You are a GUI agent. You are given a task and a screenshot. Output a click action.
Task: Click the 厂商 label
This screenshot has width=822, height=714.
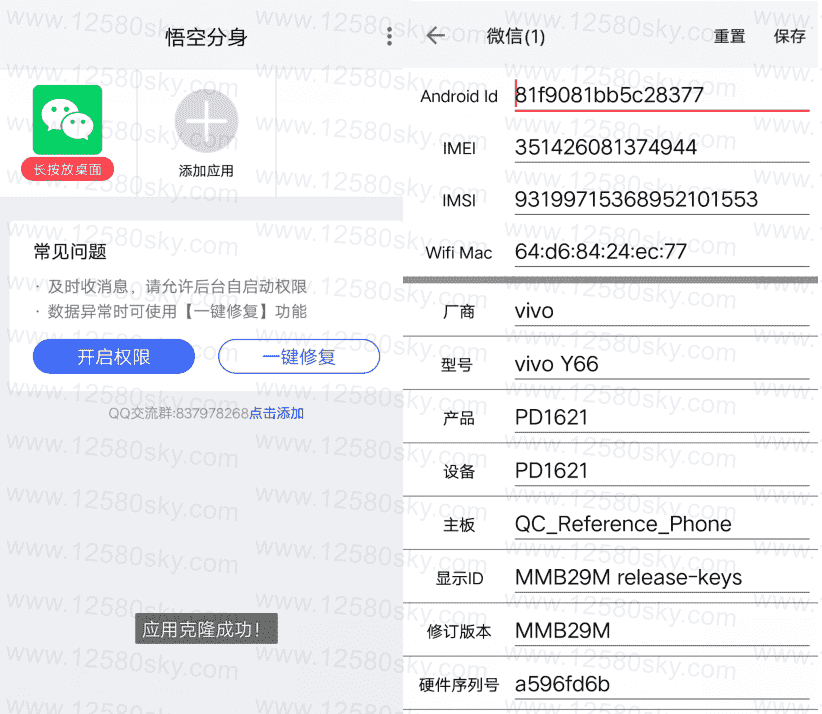tap(459, 312)
